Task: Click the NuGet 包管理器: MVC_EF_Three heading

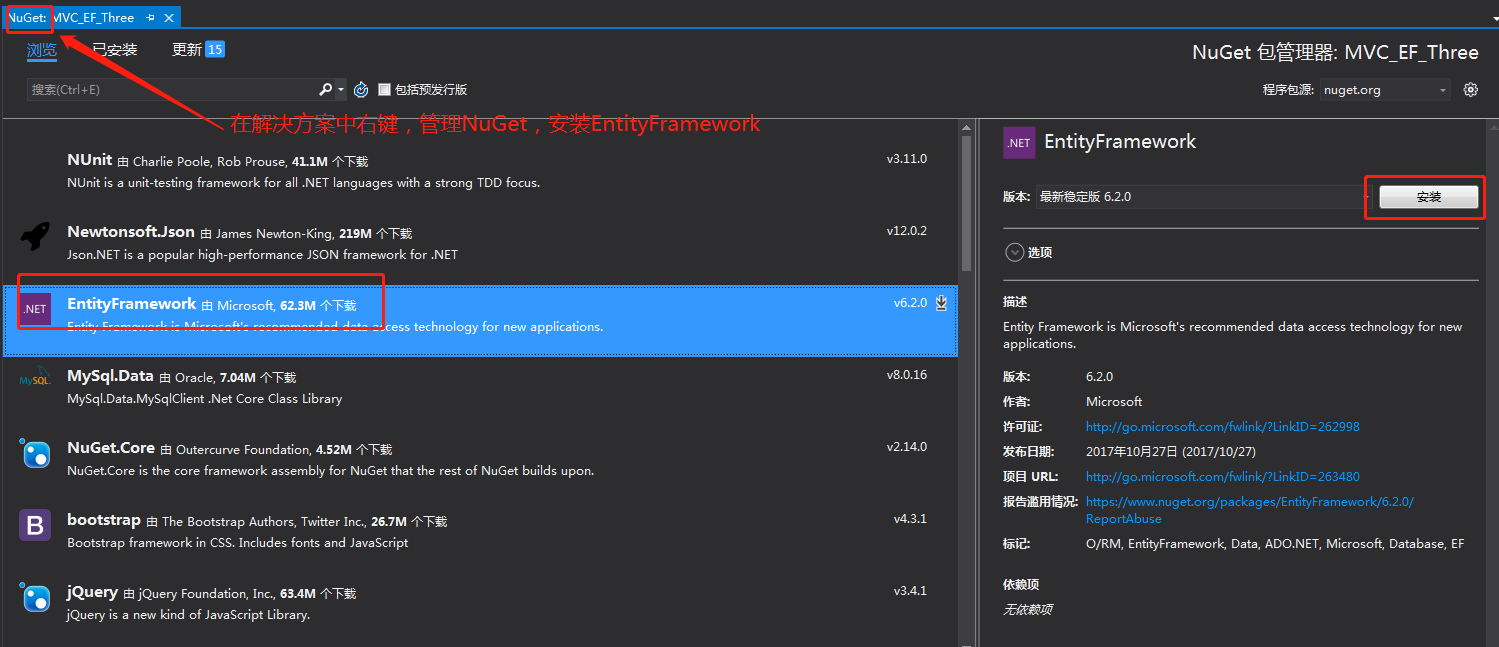Action: 1335,53
